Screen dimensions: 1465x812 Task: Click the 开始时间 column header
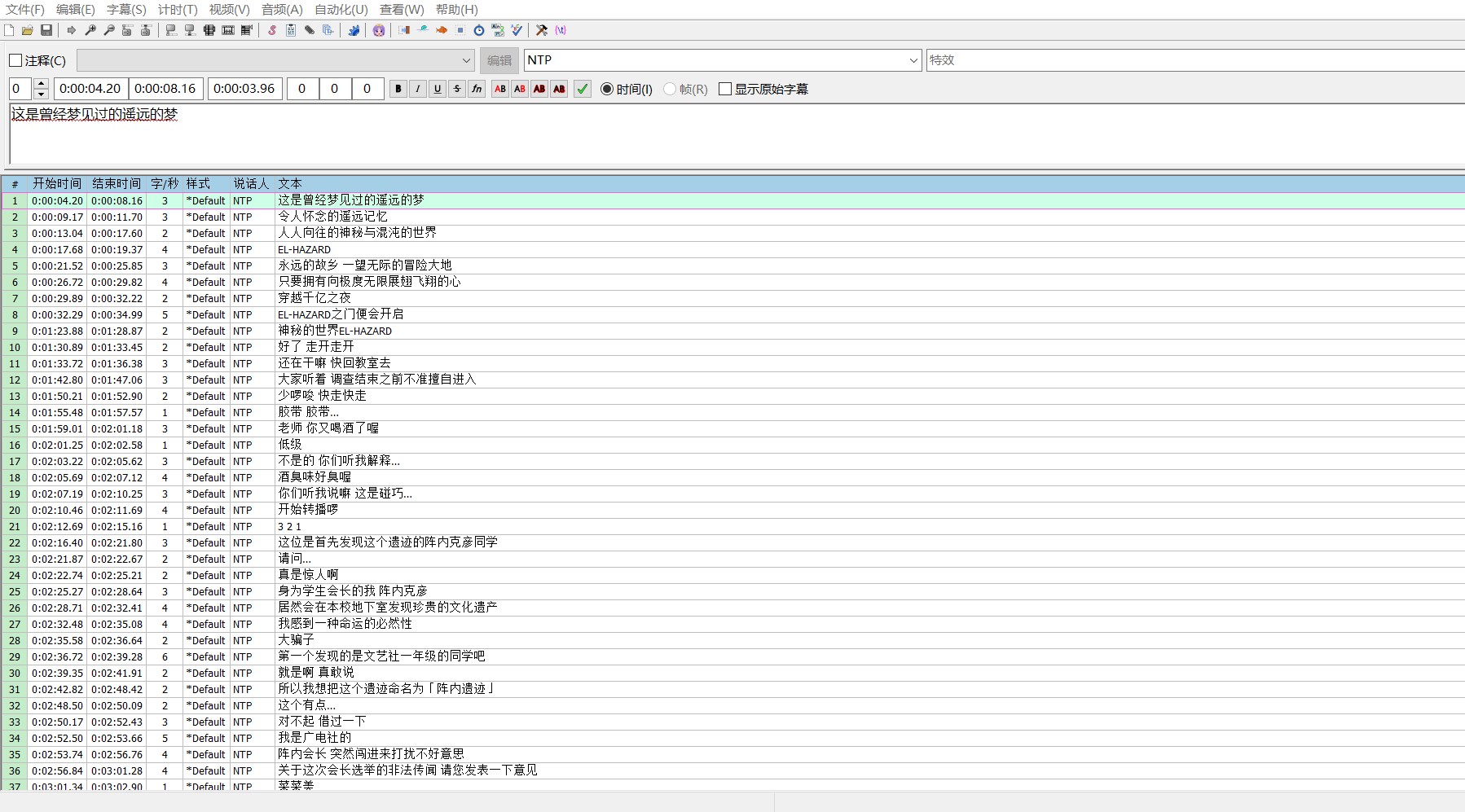pyautogui.click(x=57, y=184)
